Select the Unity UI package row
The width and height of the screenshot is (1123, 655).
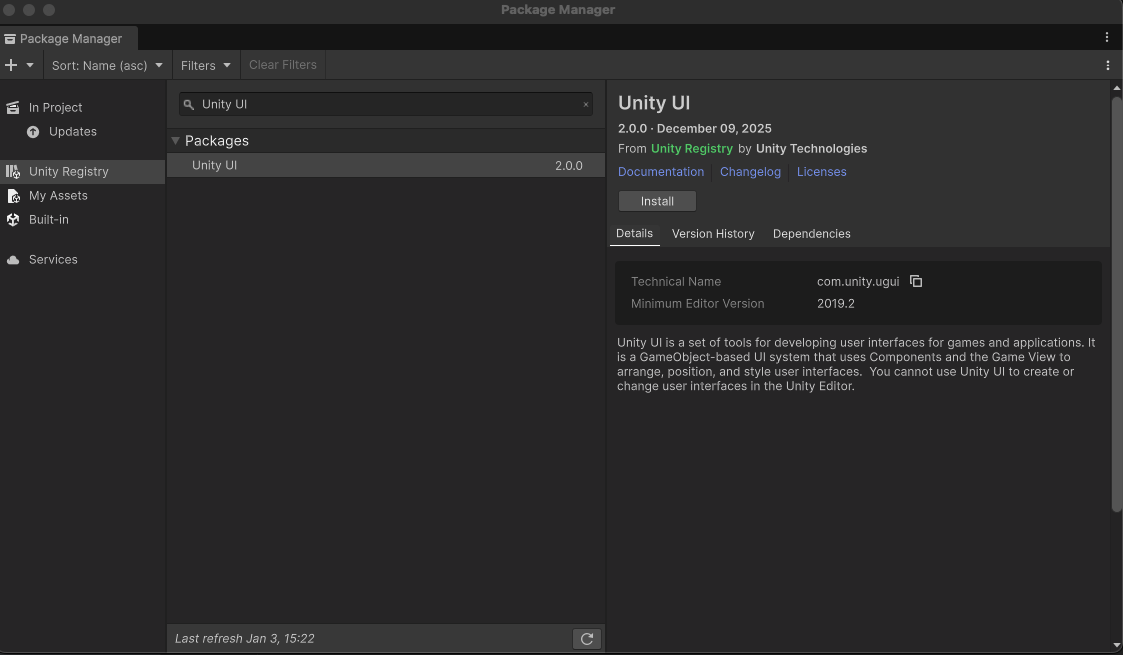[x=386, y=165]
